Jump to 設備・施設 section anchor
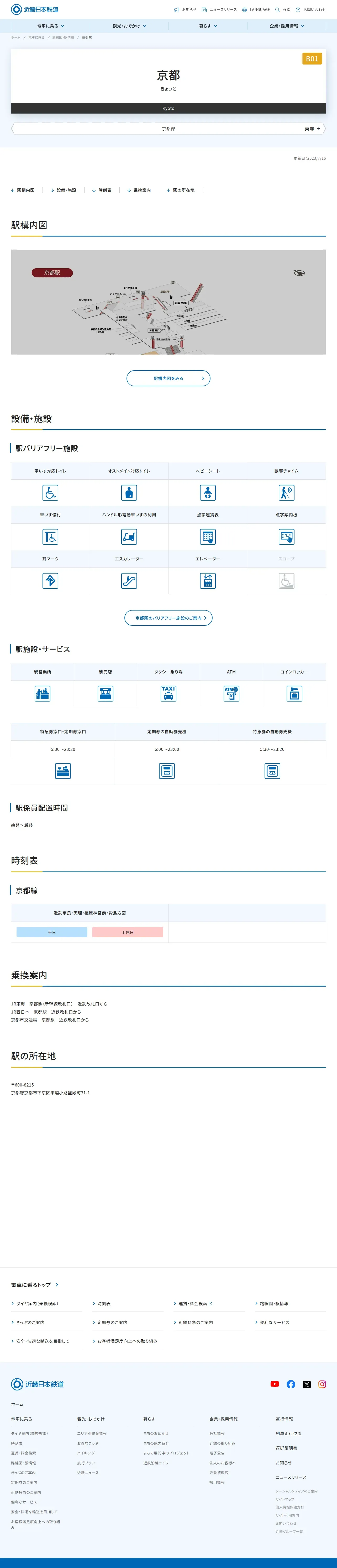Screen dimensions: 337x1568 (63, 190)
